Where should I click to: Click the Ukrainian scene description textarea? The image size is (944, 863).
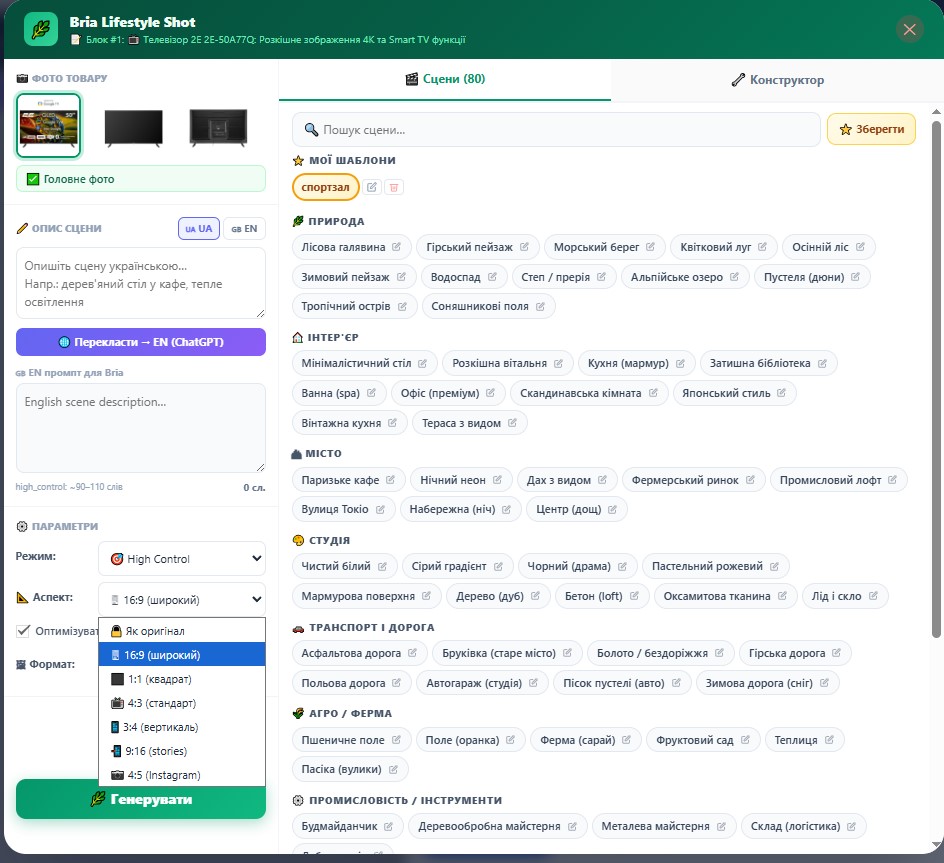pyautogui.click(x=141, y=283)
